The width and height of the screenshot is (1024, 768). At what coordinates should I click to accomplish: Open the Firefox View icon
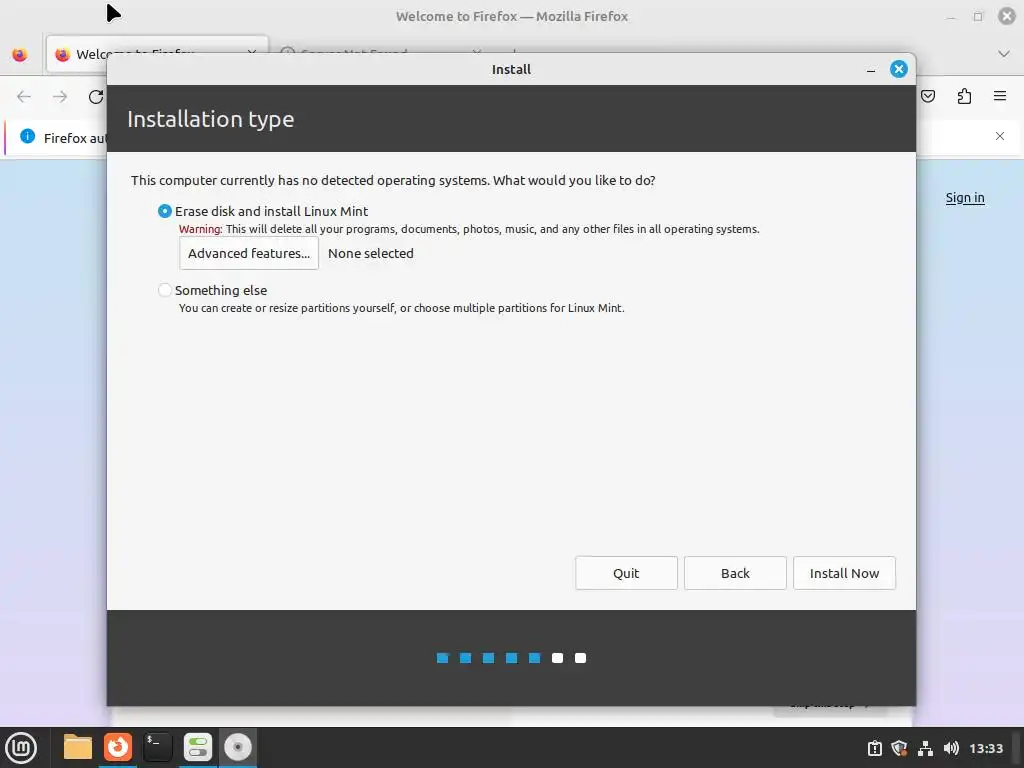pyautogui.click(x=20, y=54)
